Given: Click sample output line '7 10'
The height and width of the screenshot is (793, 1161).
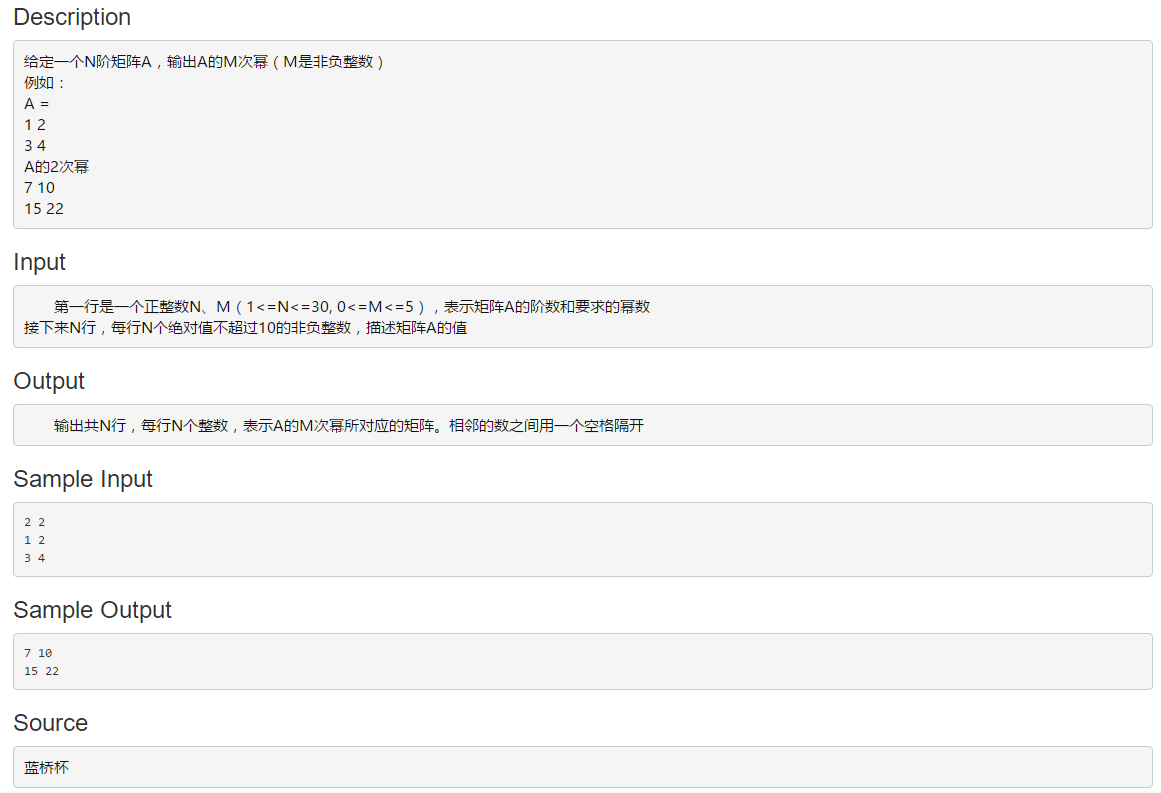Looking at the screenshot, I should (x=38, y=653).
